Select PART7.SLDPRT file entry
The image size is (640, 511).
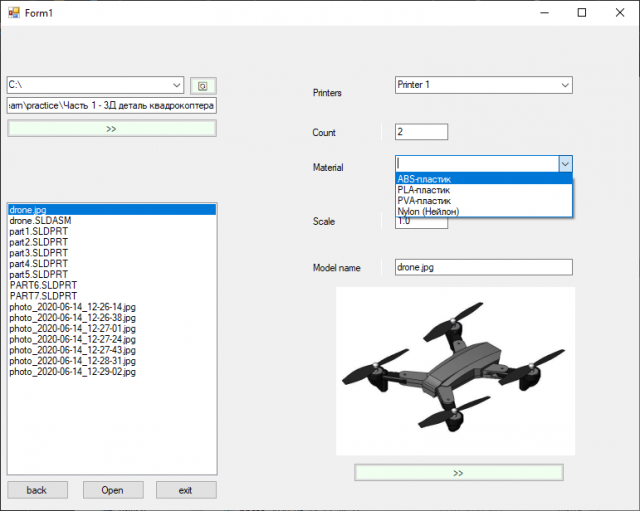43,295
